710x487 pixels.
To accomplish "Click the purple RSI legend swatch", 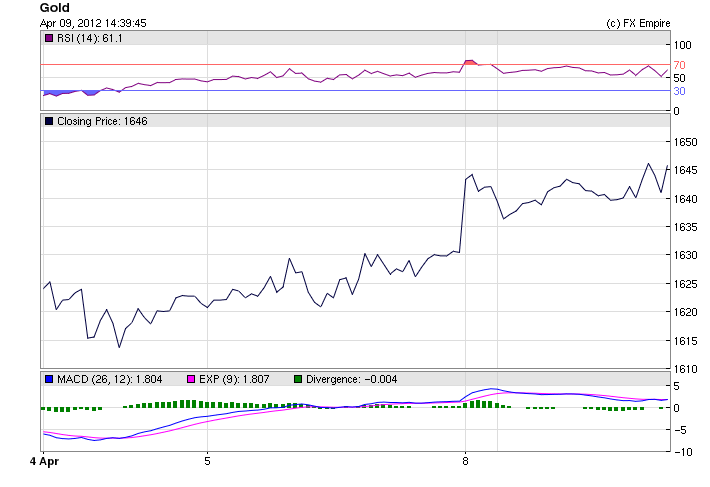I will (49, 38).
